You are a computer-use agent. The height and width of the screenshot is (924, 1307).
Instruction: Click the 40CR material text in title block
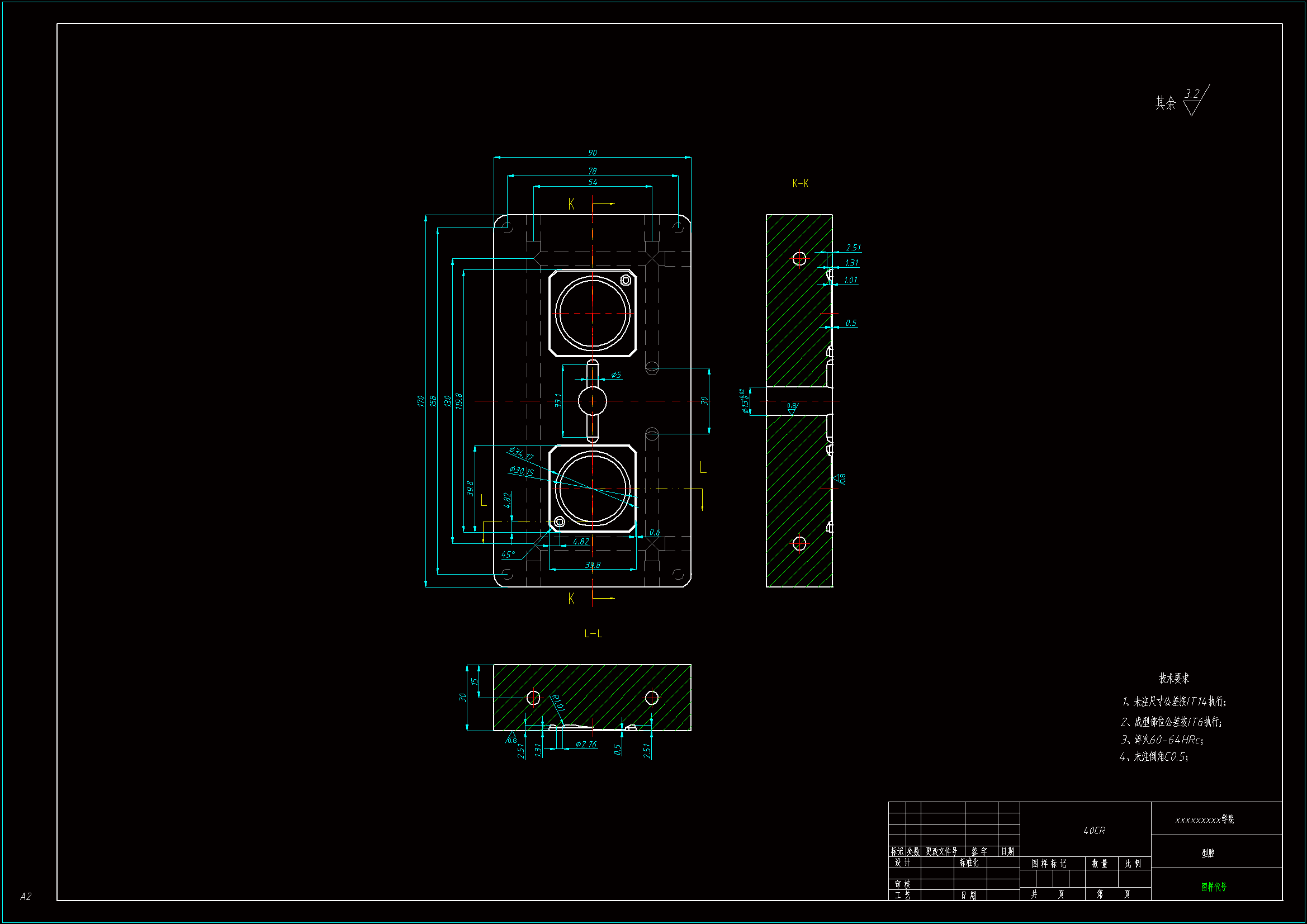click(1093, 831)
